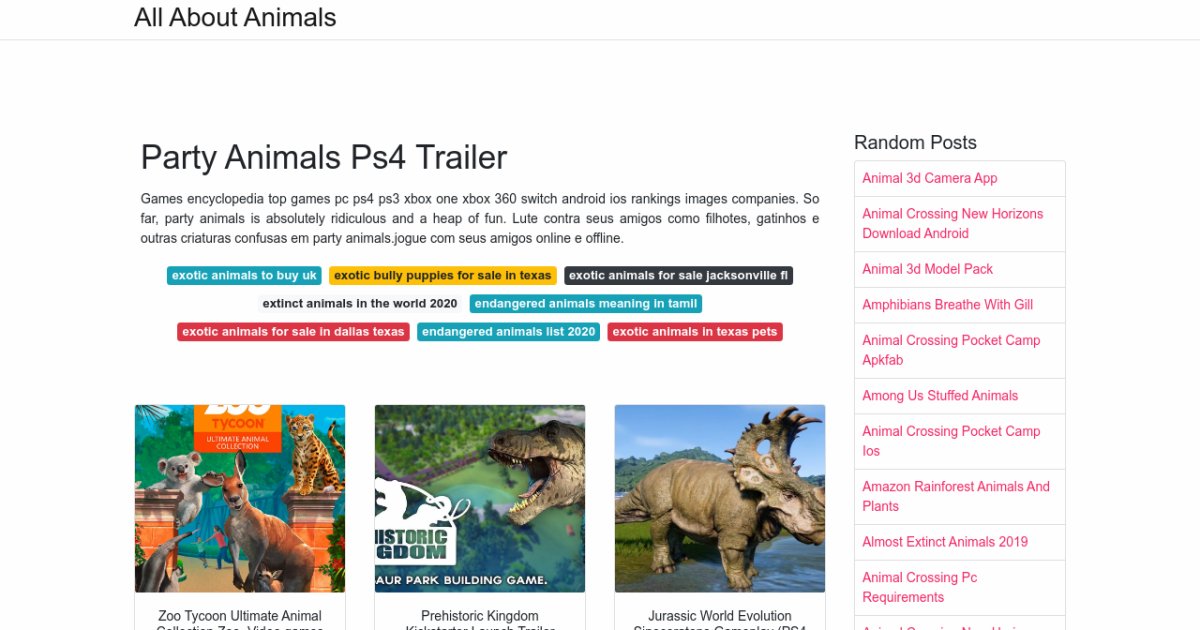This screenshot has width=1200, height=630.
Task: Open 'Animal 3d Camera App' random post
Action: tap(930, 178)
